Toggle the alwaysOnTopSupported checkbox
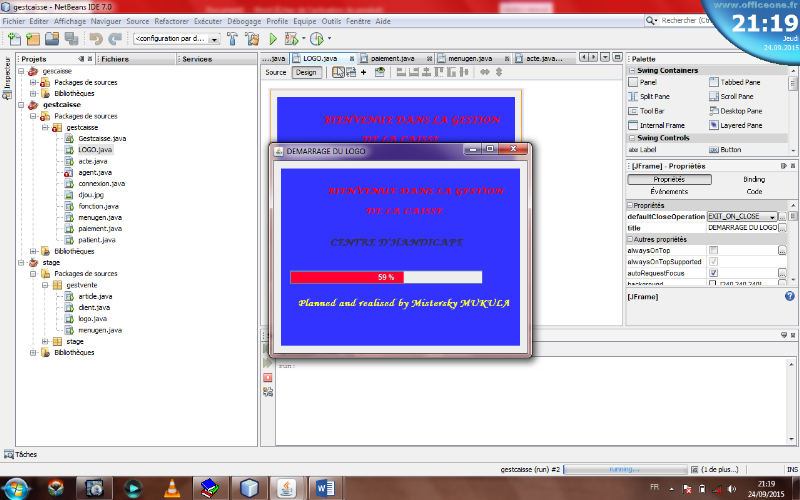Viewport: 800px width, 500px height. [x=713, y=262]
